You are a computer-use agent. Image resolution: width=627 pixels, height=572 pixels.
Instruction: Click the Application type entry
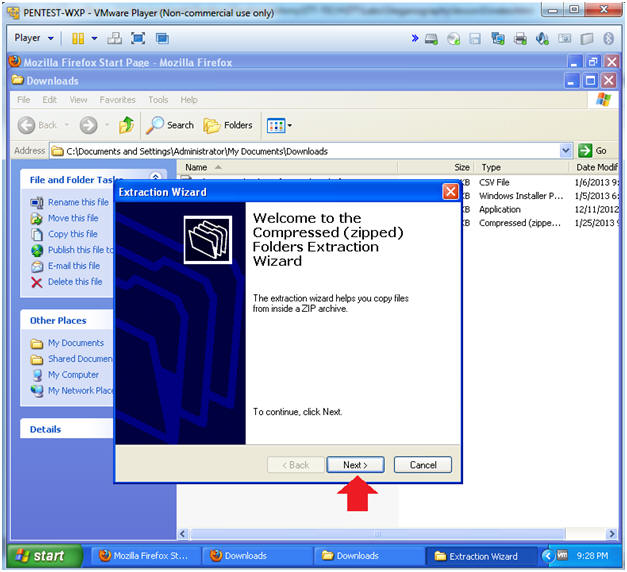click(500, 210)
